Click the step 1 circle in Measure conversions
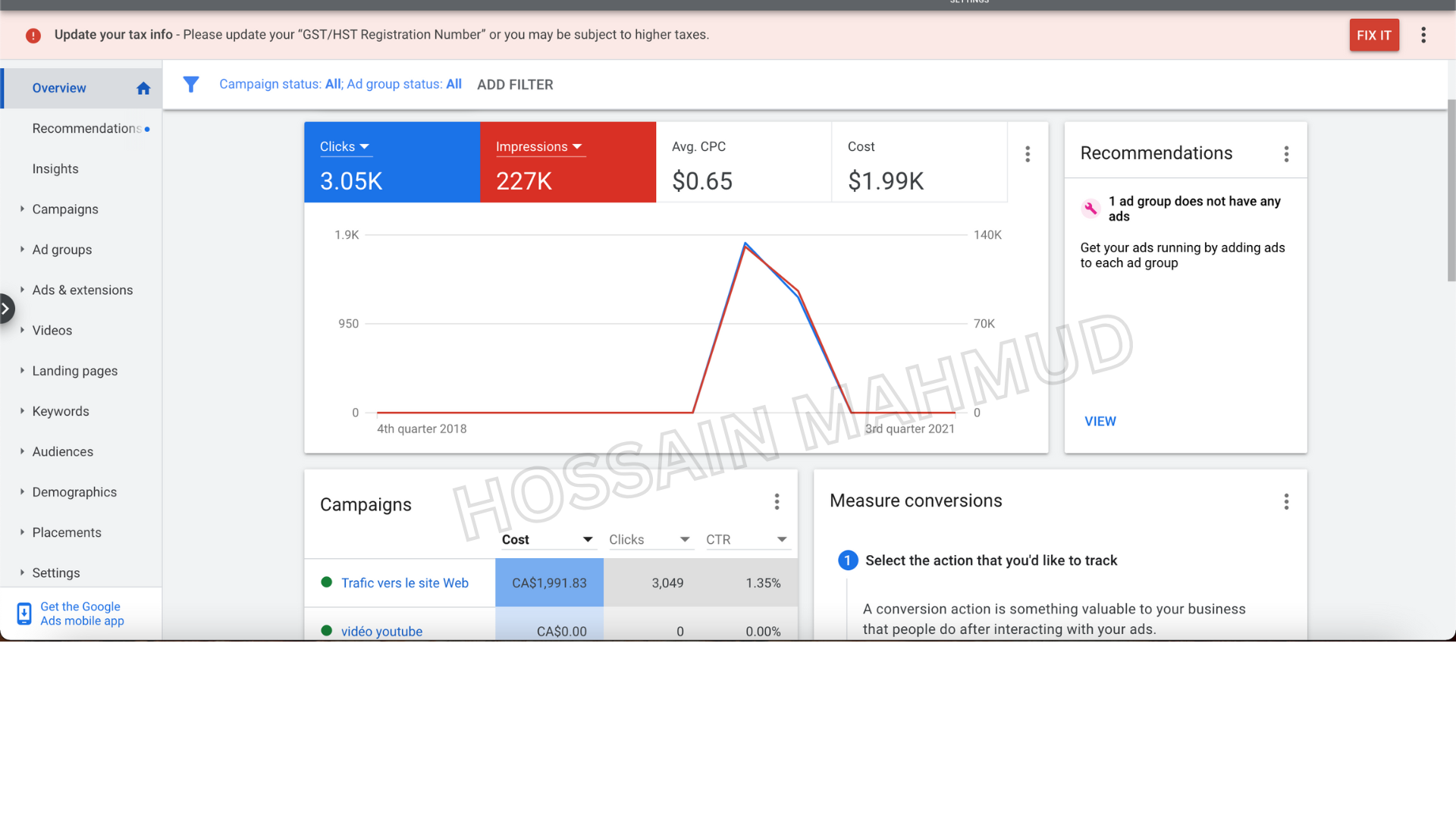This screenshot has height=819, width=1456. (x=848, y=560)
